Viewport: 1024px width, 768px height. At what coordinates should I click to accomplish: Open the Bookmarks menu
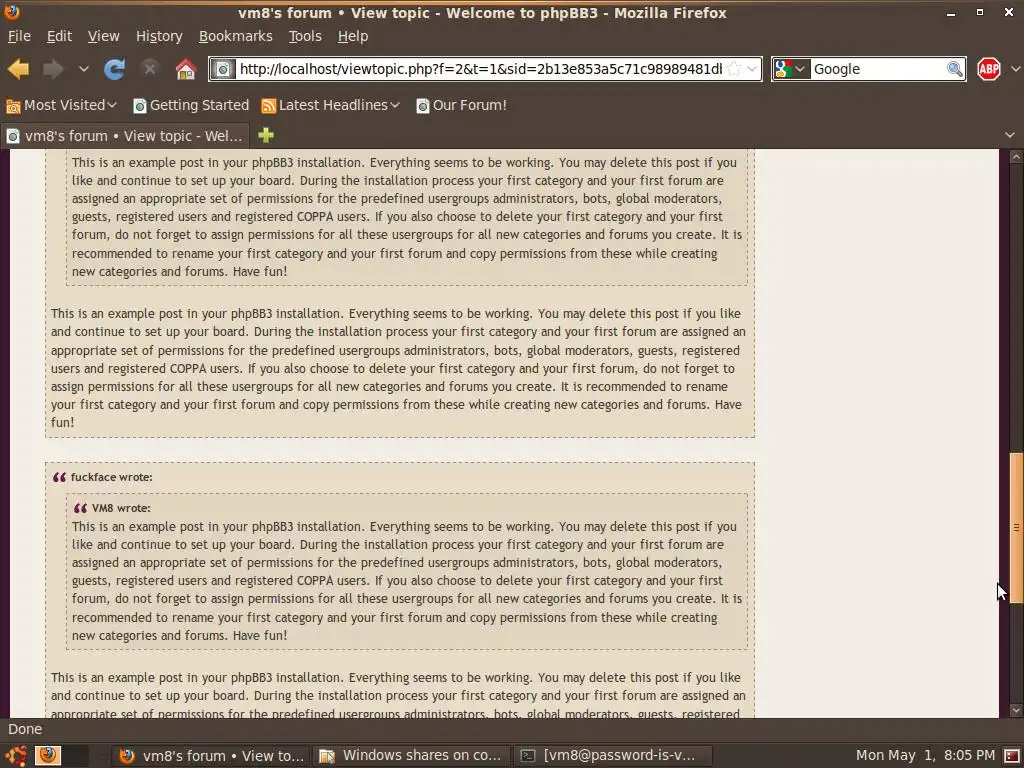coord(235,36)
